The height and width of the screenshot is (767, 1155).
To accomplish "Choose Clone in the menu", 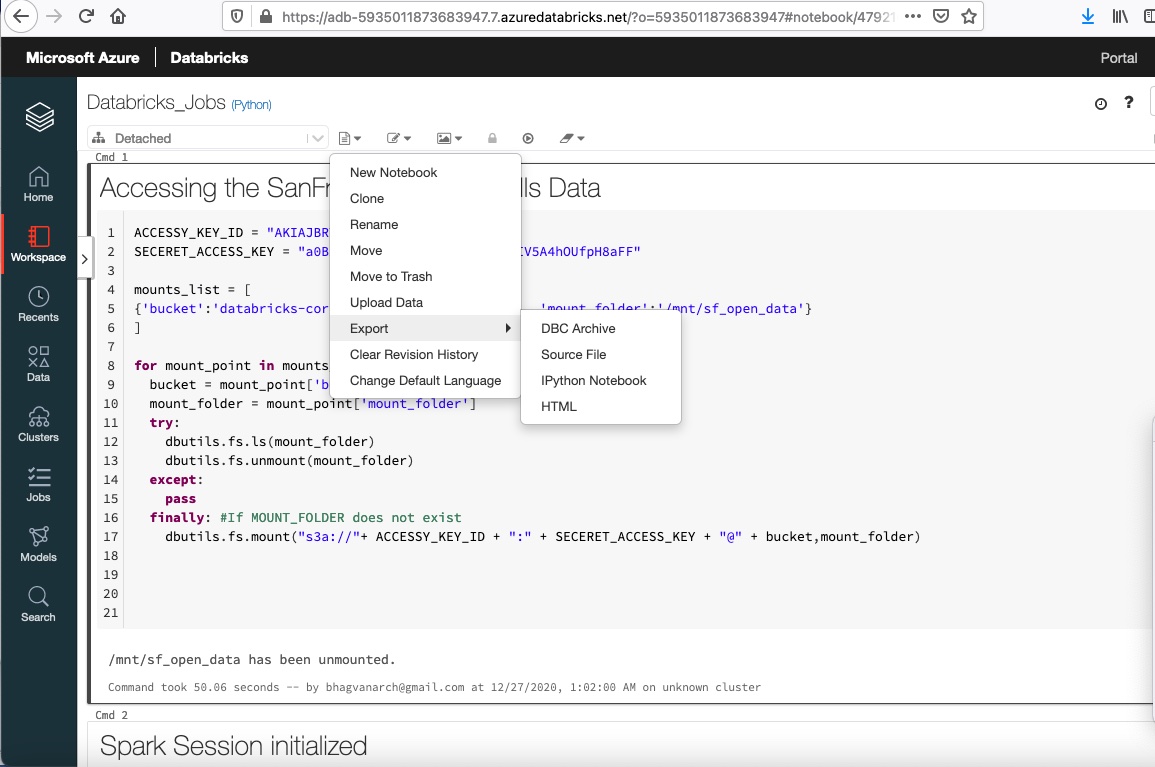I will click(425, 198).
